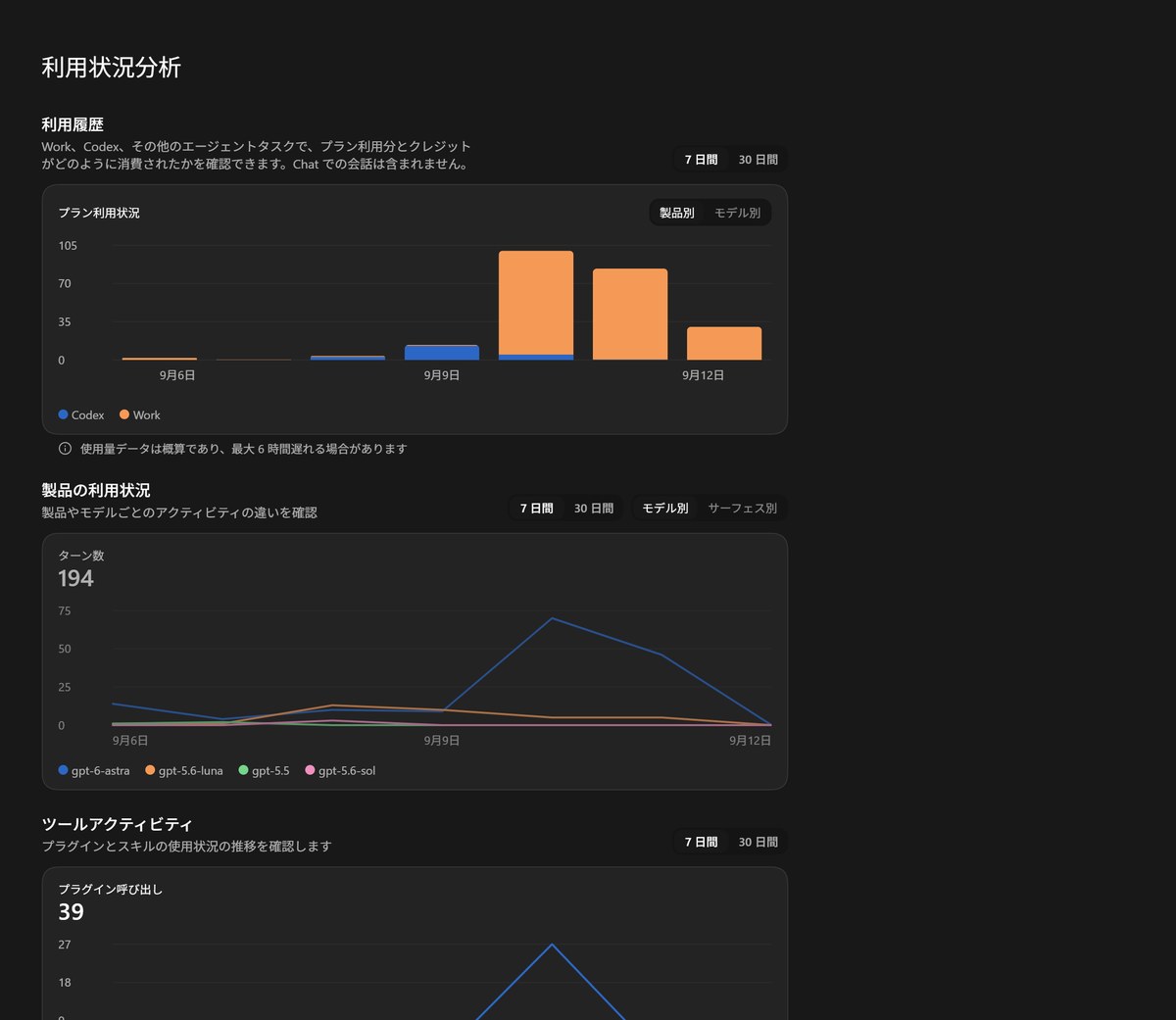The image size is (1176, 1020).
Task: Click the tallest orange Work bar
Action: [x=536, y=303]
